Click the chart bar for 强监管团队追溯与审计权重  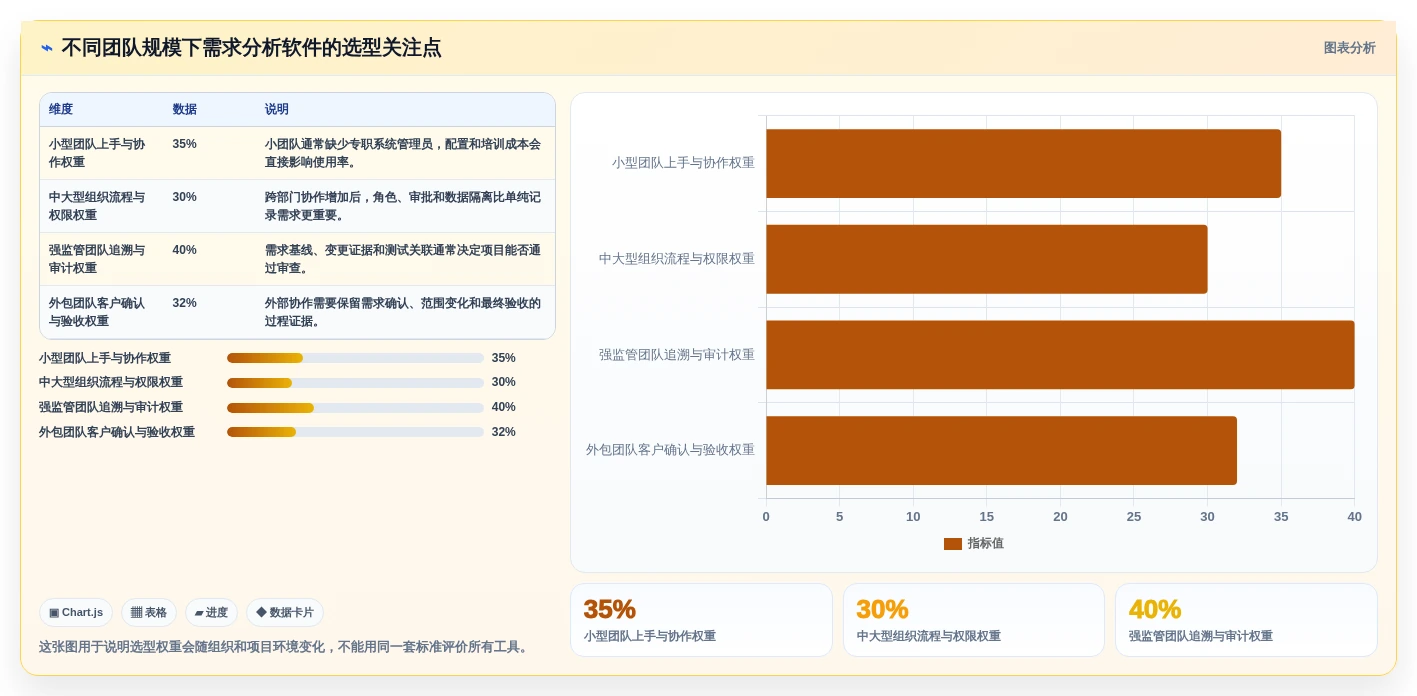pos(1060,355)
